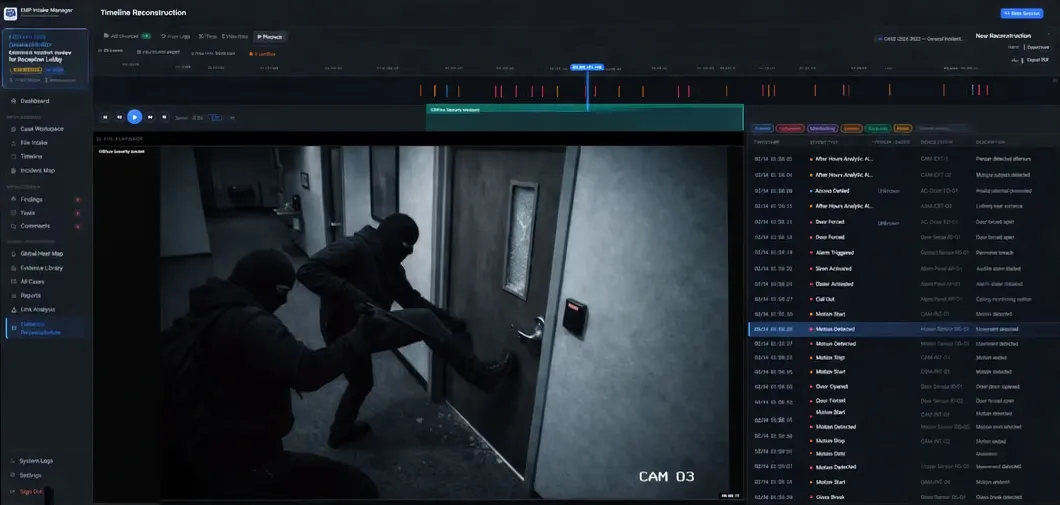Click the Conflicts indicator with orange dot

[262, 53]
